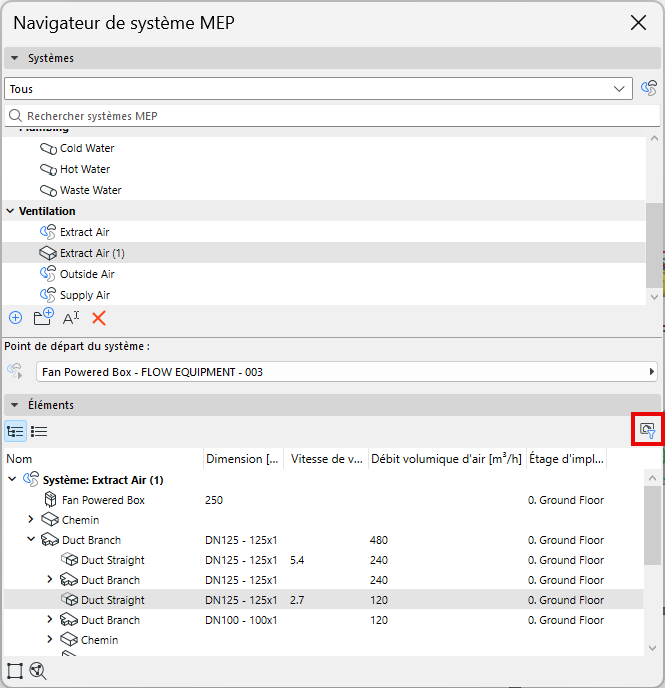Sort by Débit volumique d'air column header
Viewport: 665px width, 688px height.
pos(447,459)
